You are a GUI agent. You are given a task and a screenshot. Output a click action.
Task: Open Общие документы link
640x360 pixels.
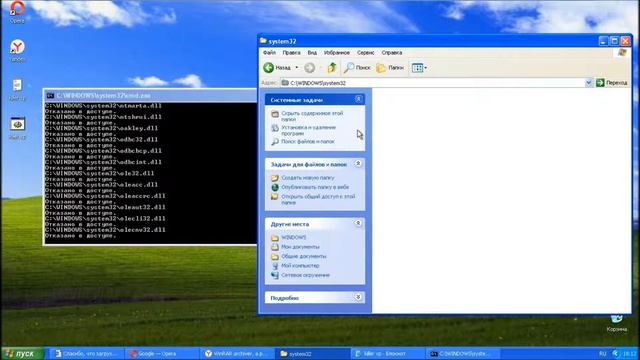304,256
